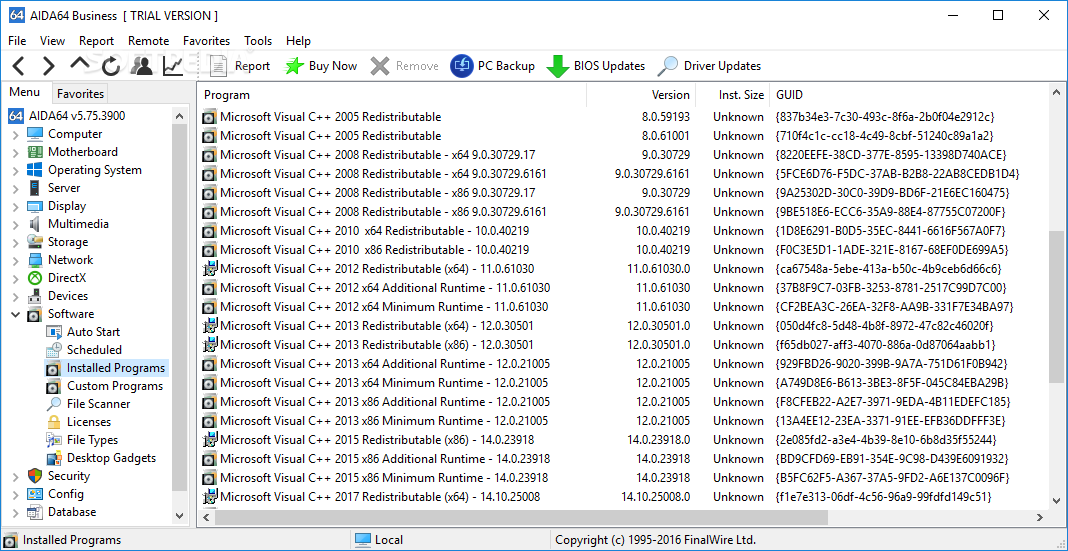The height and width of the screenshot is (551, 1068).
Task: Collapse the Software tree node
Action: (x=15, y=314)
